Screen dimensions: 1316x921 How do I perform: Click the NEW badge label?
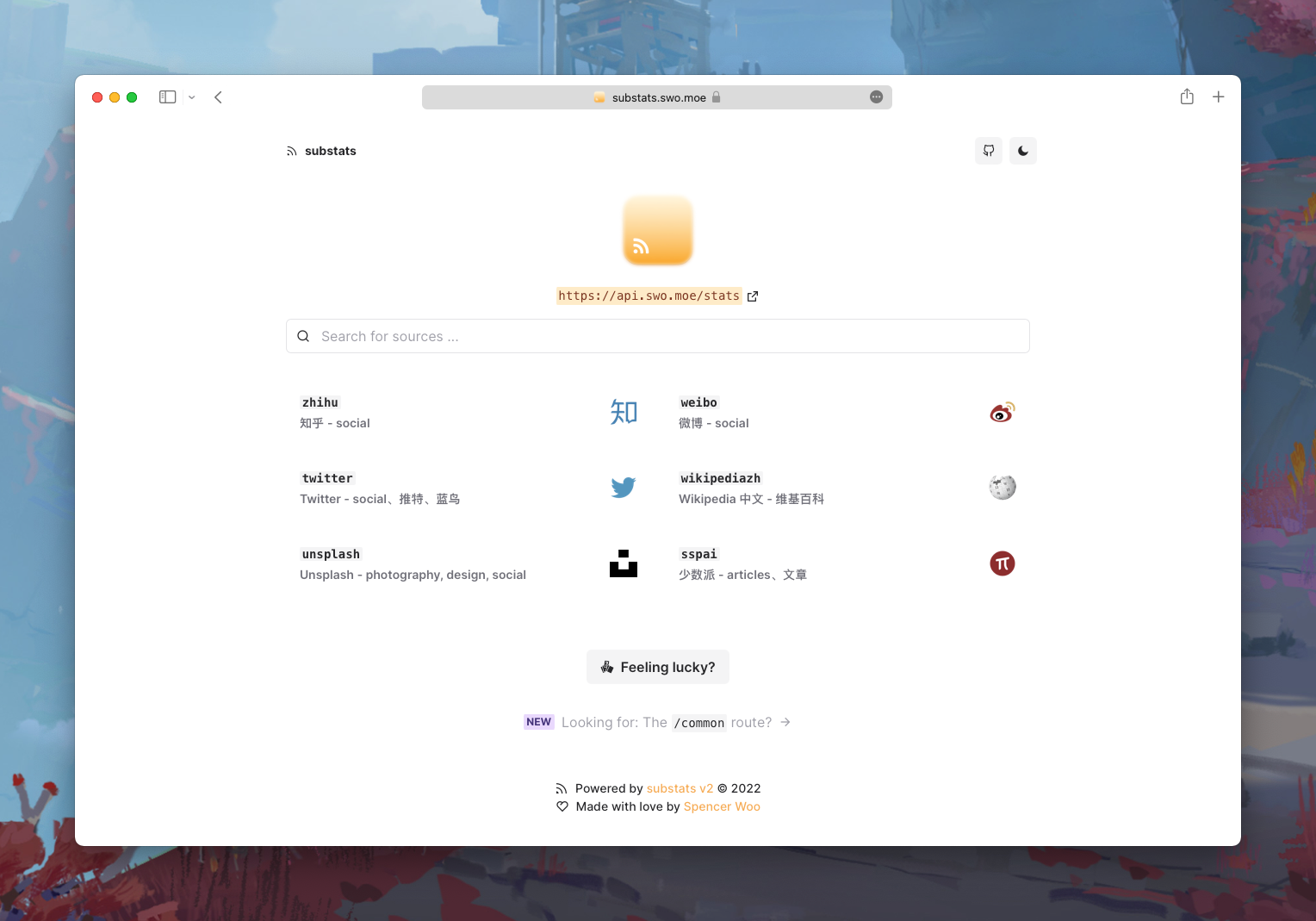[x=539, y=722]
